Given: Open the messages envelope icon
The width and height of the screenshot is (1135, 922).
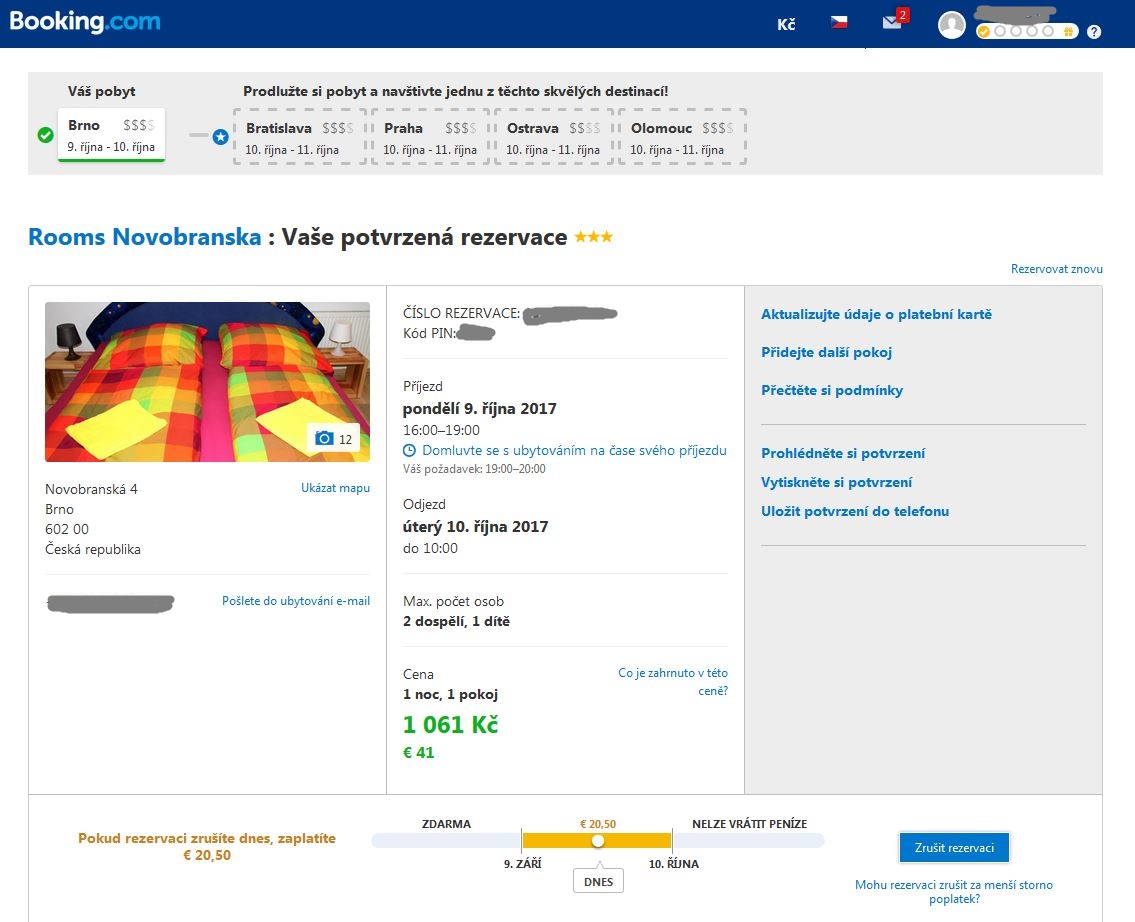Looking at the screenshot, I should (892, 23).
